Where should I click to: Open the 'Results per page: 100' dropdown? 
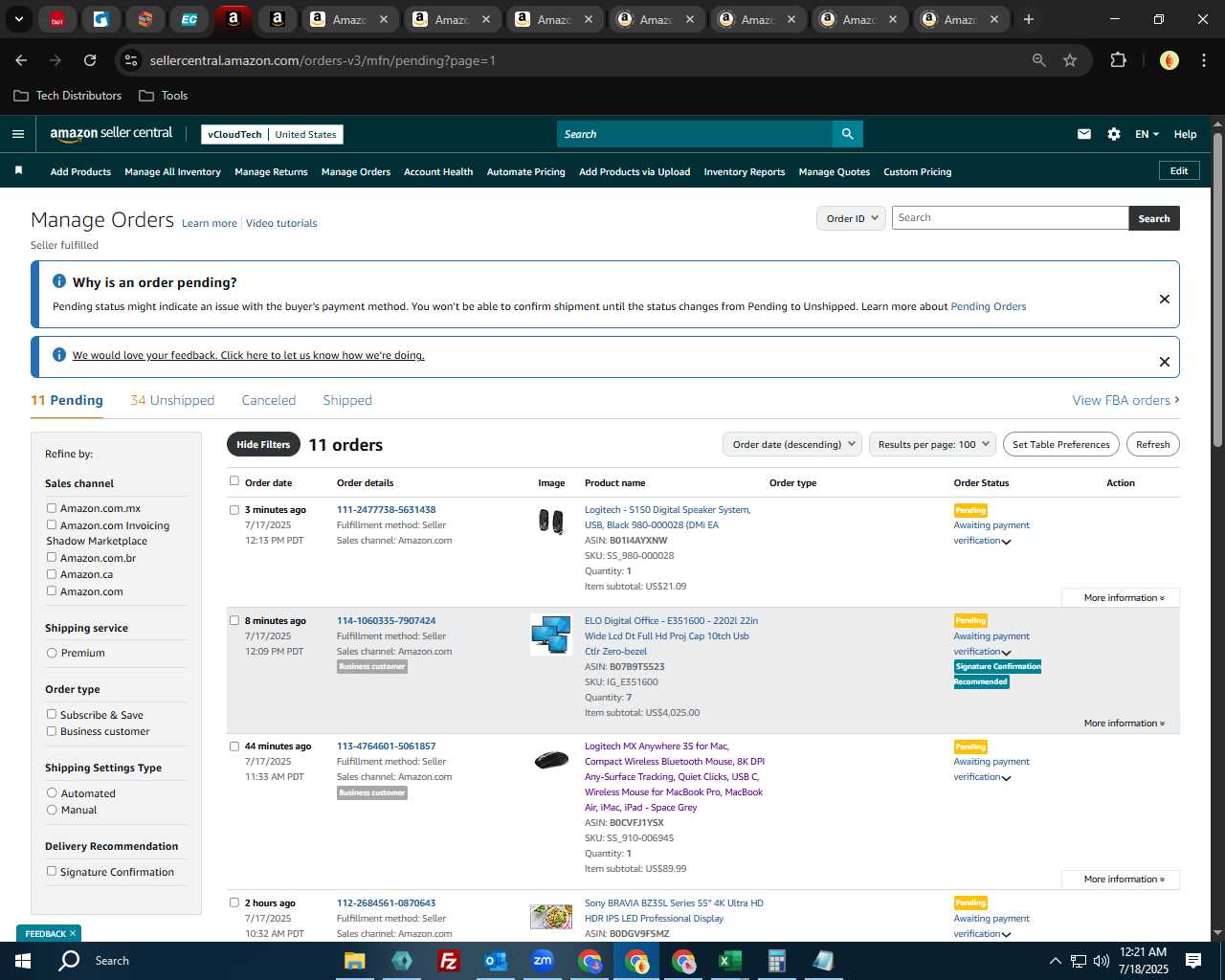click(933, 444)
